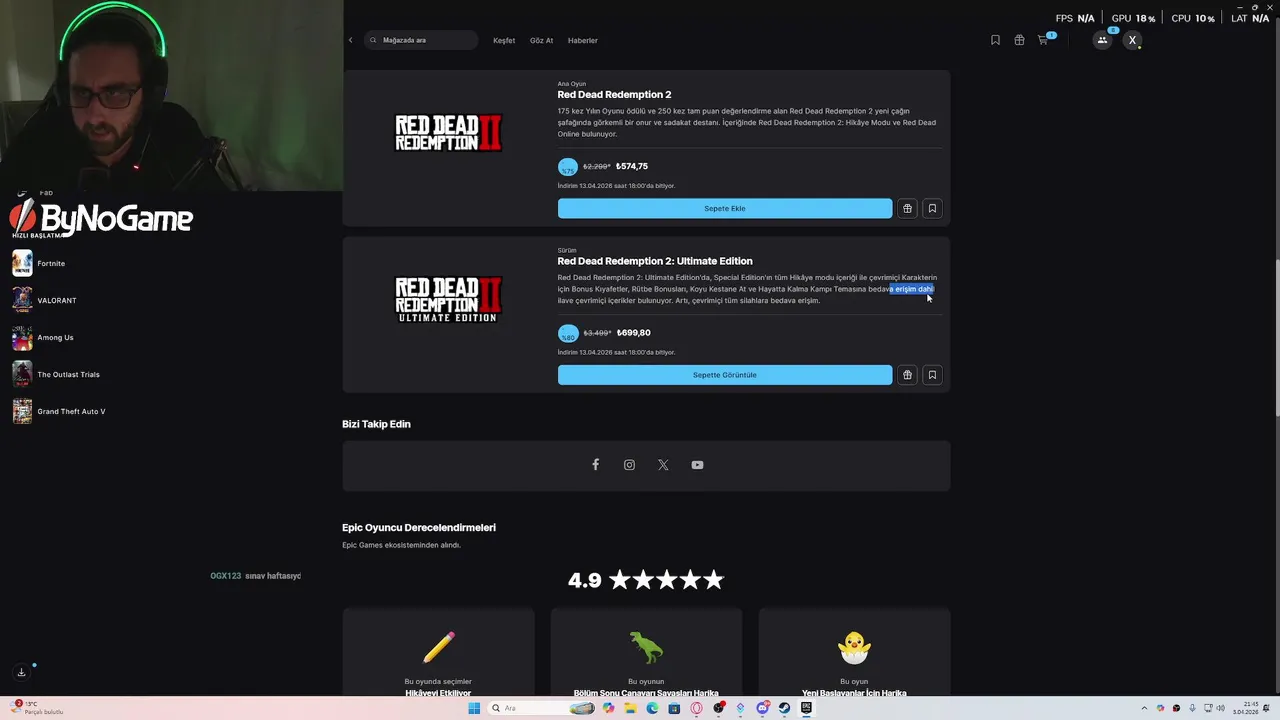This screenshot has height=720, width=1280.
Task: Open the X profile avatar menu
Action: tap(1132, 40)
